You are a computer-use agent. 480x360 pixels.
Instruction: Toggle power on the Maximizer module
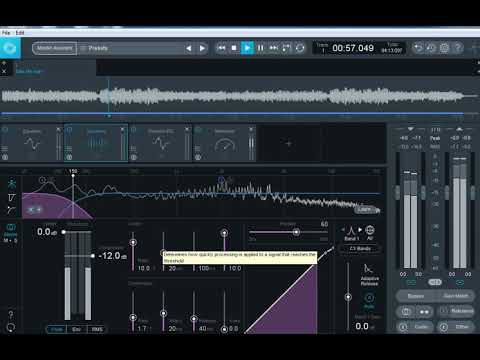(198, 130)
